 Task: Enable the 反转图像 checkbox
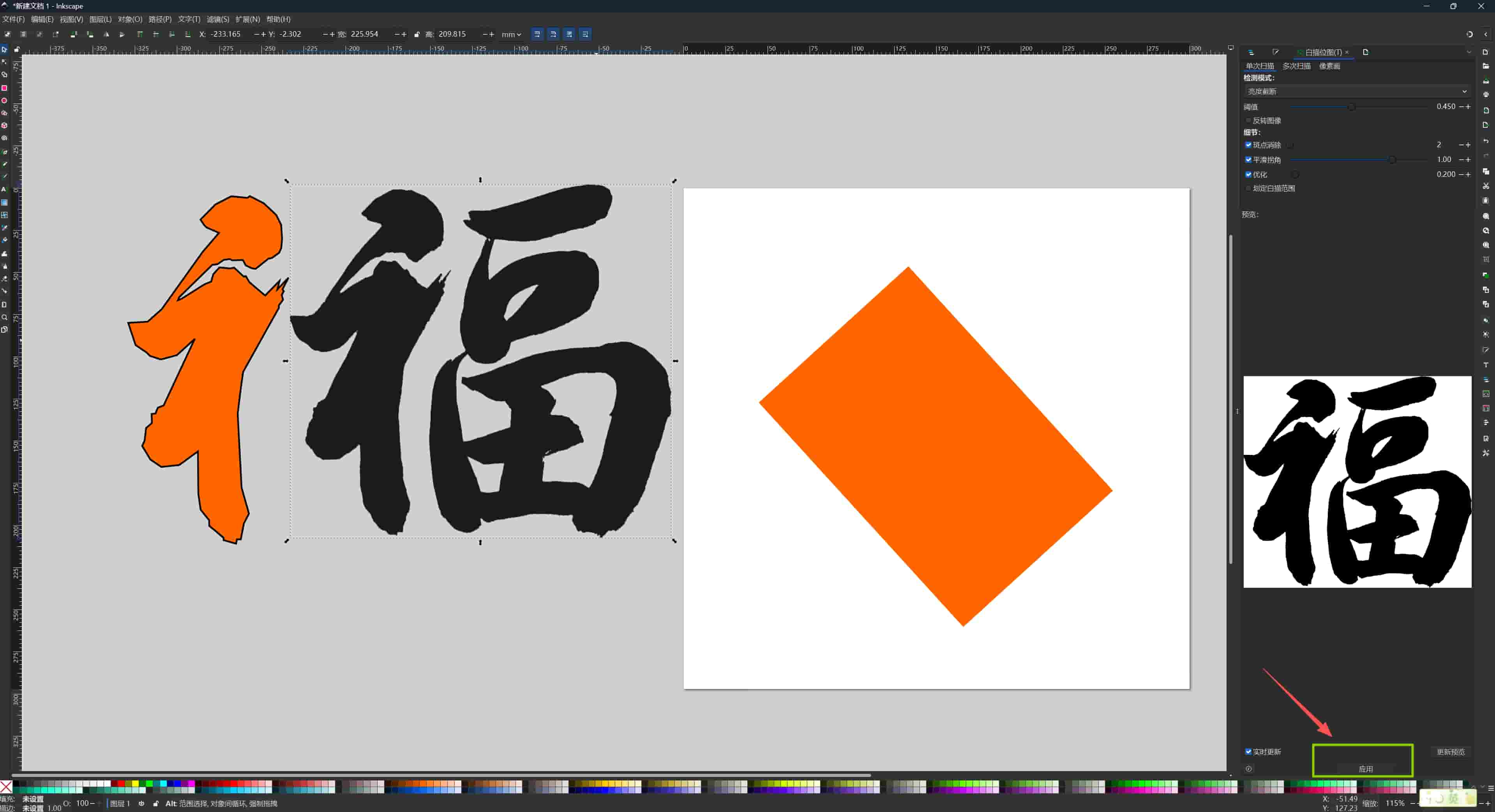coord(1248,121)
